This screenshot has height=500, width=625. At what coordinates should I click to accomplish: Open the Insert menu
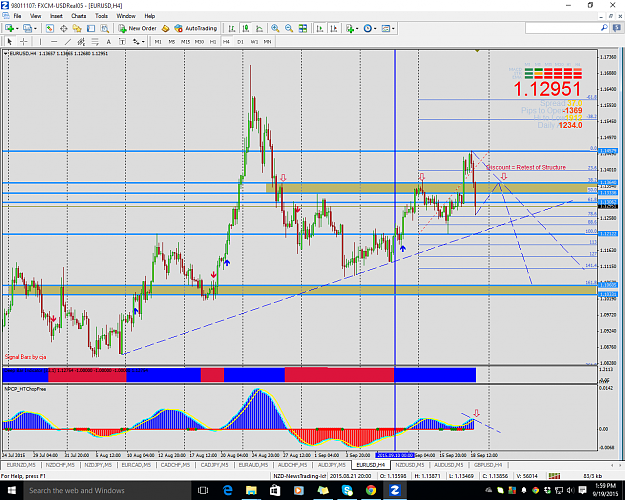pos(56,16)
